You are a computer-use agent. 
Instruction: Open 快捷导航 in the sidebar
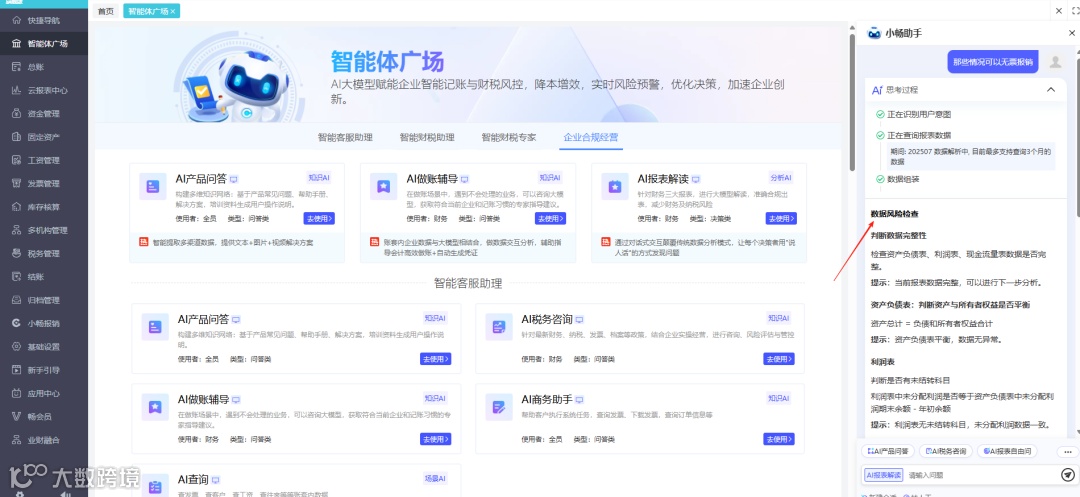43,20
